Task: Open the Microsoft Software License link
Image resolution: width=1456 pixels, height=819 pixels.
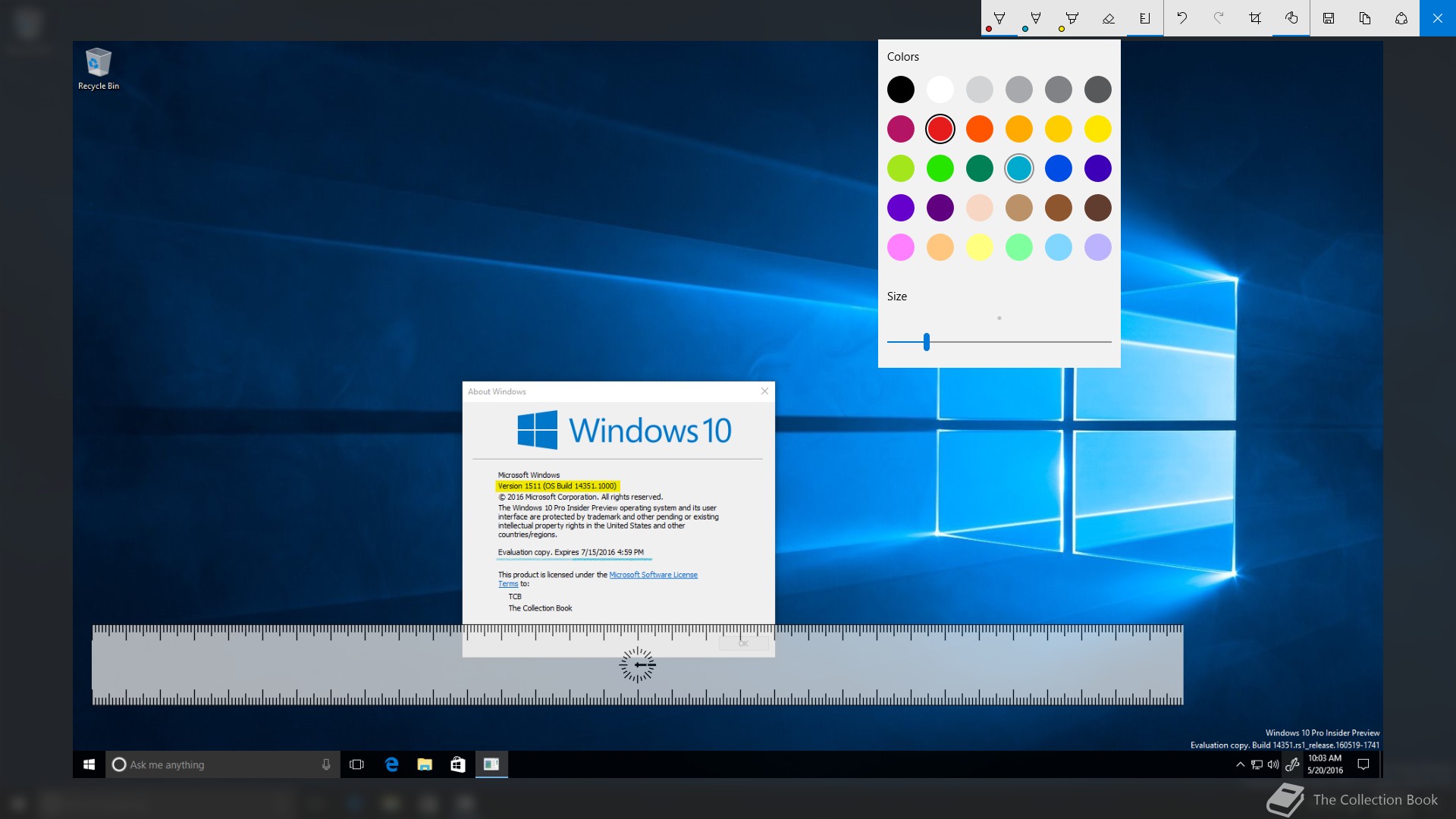Action: click(x=653, y=575)
